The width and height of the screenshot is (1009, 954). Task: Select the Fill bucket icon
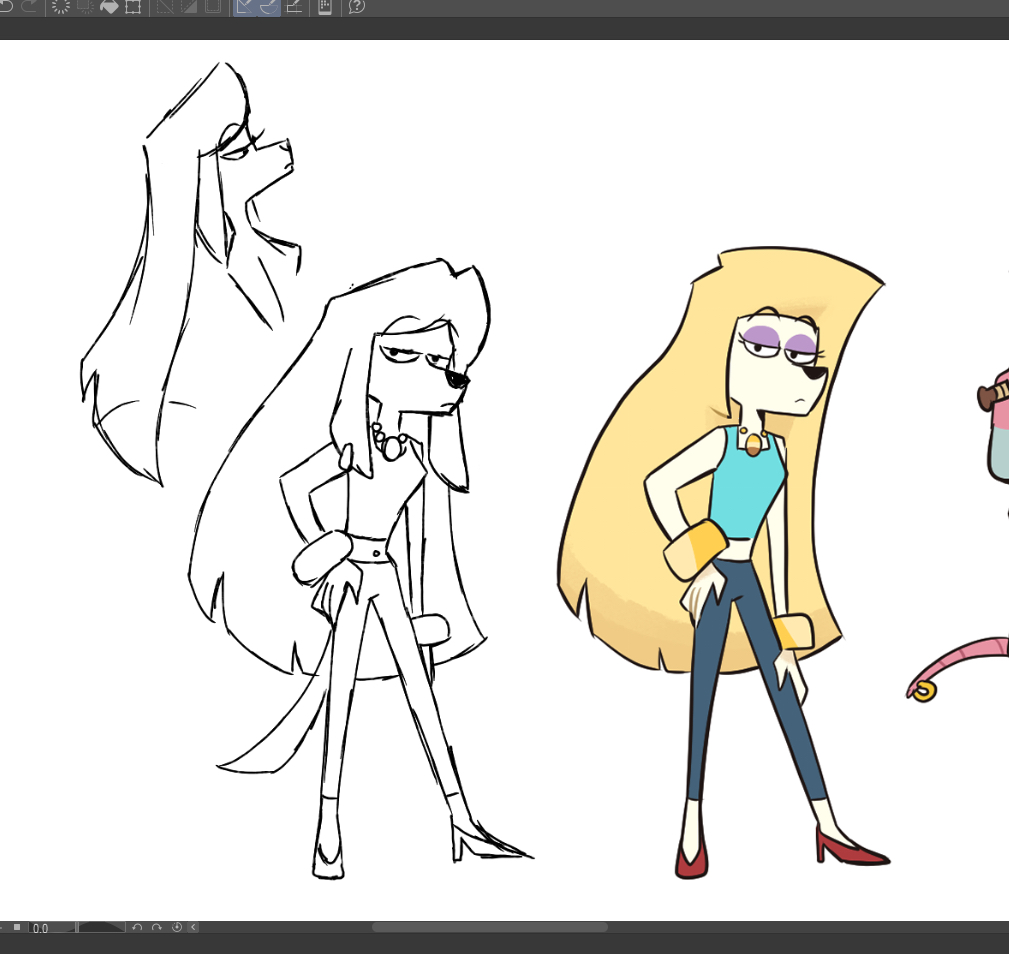click(x=109, y=6)
